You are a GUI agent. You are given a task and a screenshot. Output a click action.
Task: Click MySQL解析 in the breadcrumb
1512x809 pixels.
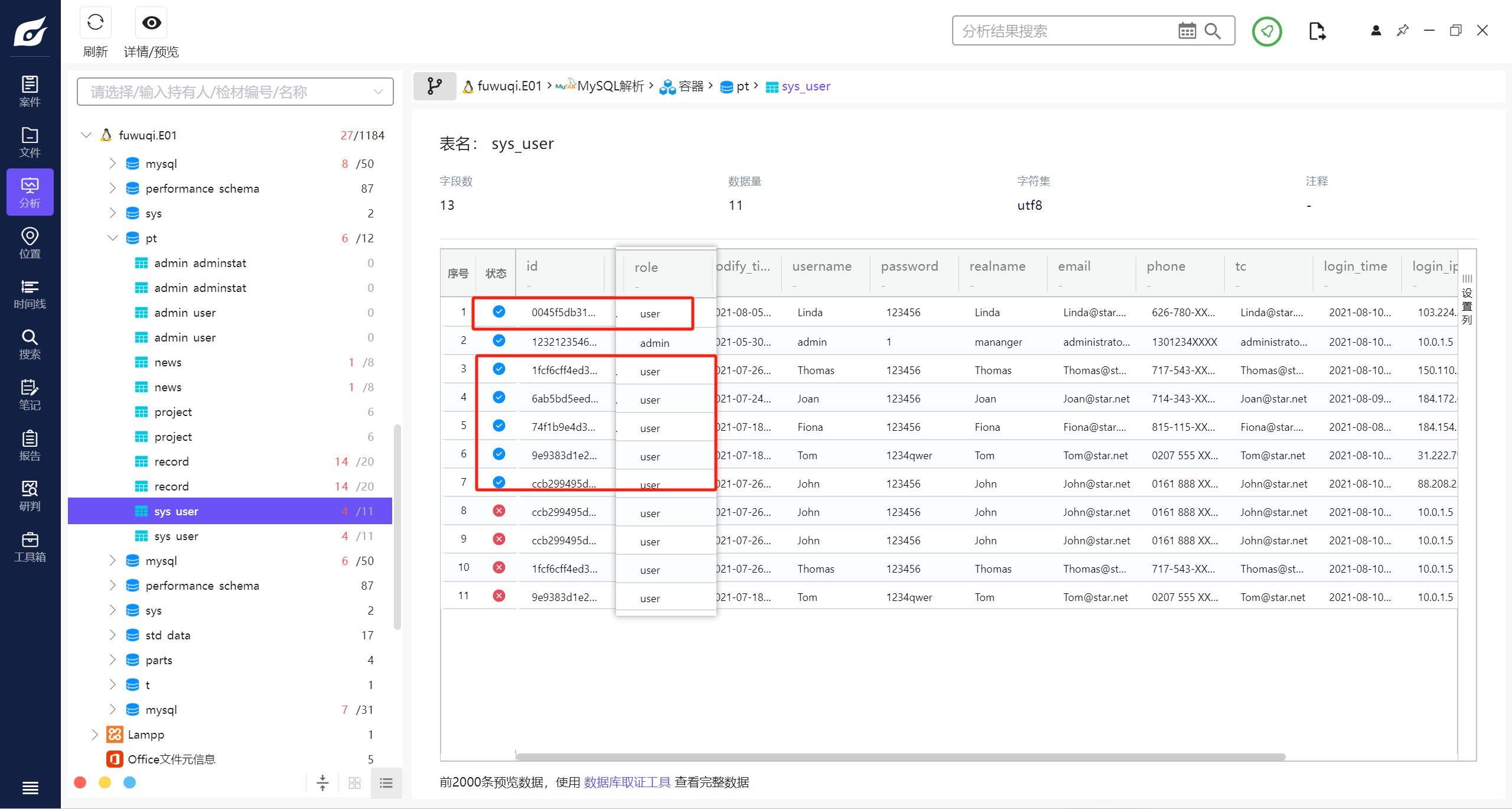pos(610,86)
